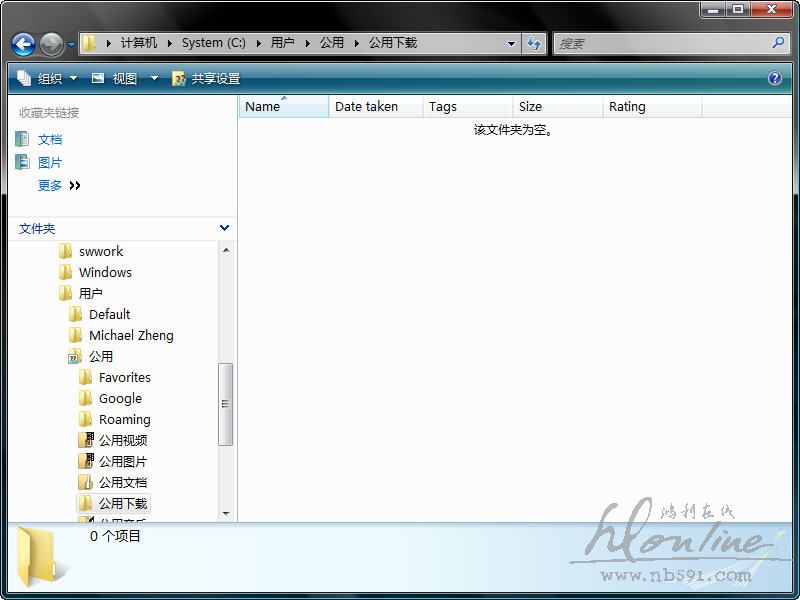The height and width of the screenshot is (600, 800).
Task: Click the Windows folder icon
Action: click(65, 272)
